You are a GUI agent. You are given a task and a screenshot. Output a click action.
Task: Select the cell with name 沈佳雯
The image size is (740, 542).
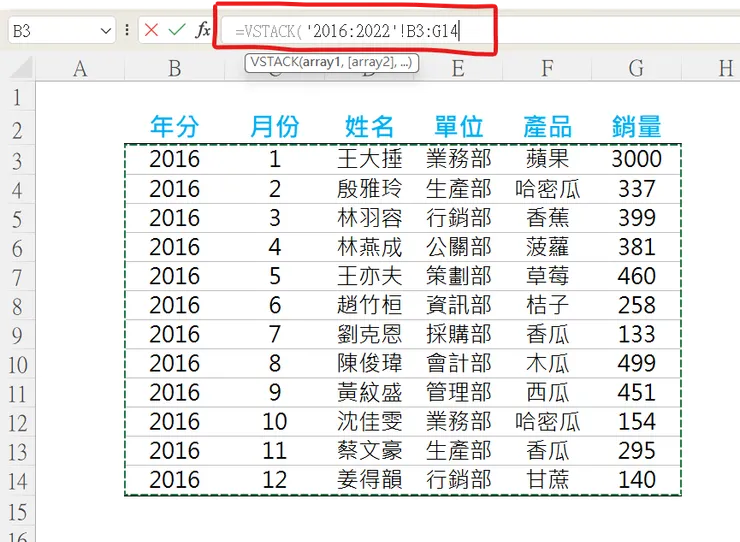click(369, 422)
